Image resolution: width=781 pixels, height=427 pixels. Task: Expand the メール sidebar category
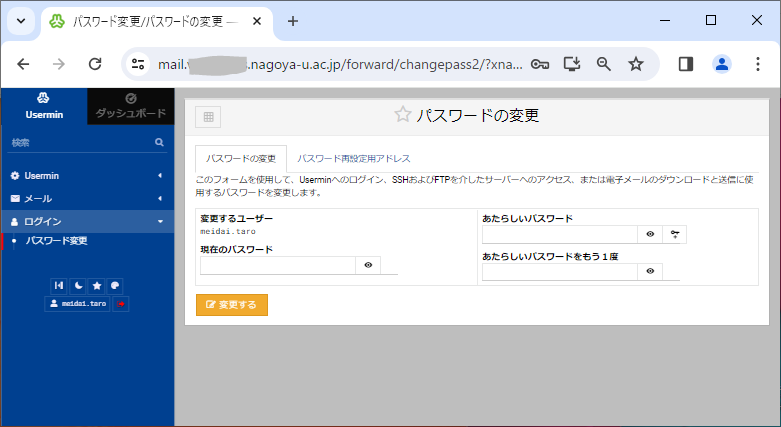tap(88, 198)
